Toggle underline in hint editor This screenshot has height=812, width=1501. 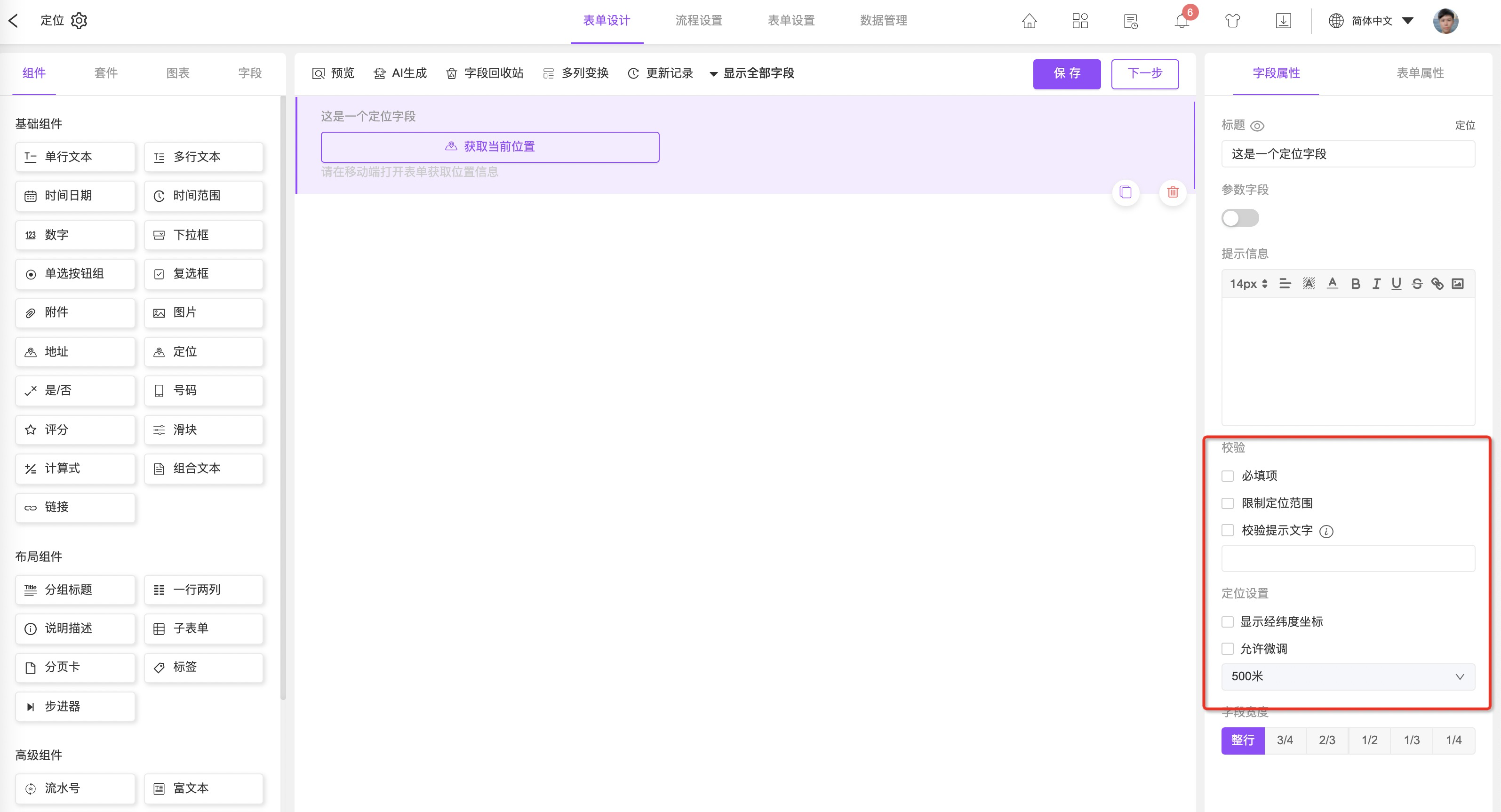click(x=1396, y=284)
